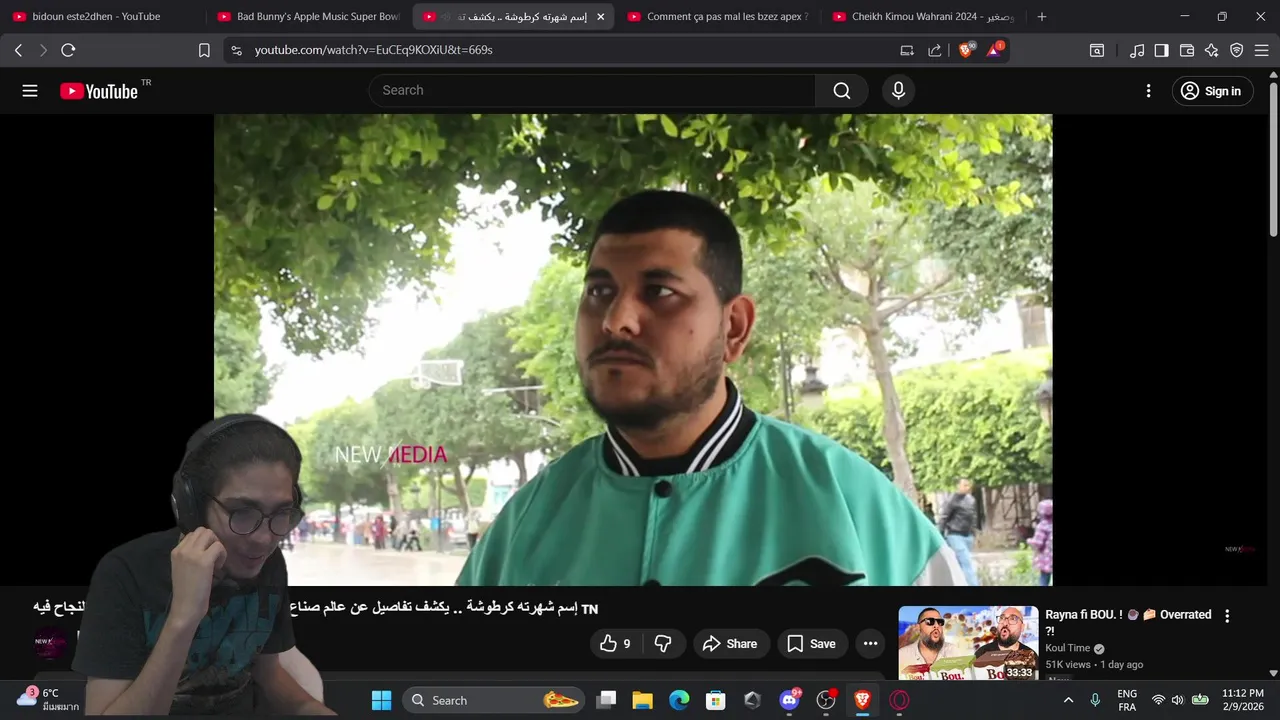Open Brave Rewards triangle icon
The image size is (1280, 720).
click(x=995, y=49)
